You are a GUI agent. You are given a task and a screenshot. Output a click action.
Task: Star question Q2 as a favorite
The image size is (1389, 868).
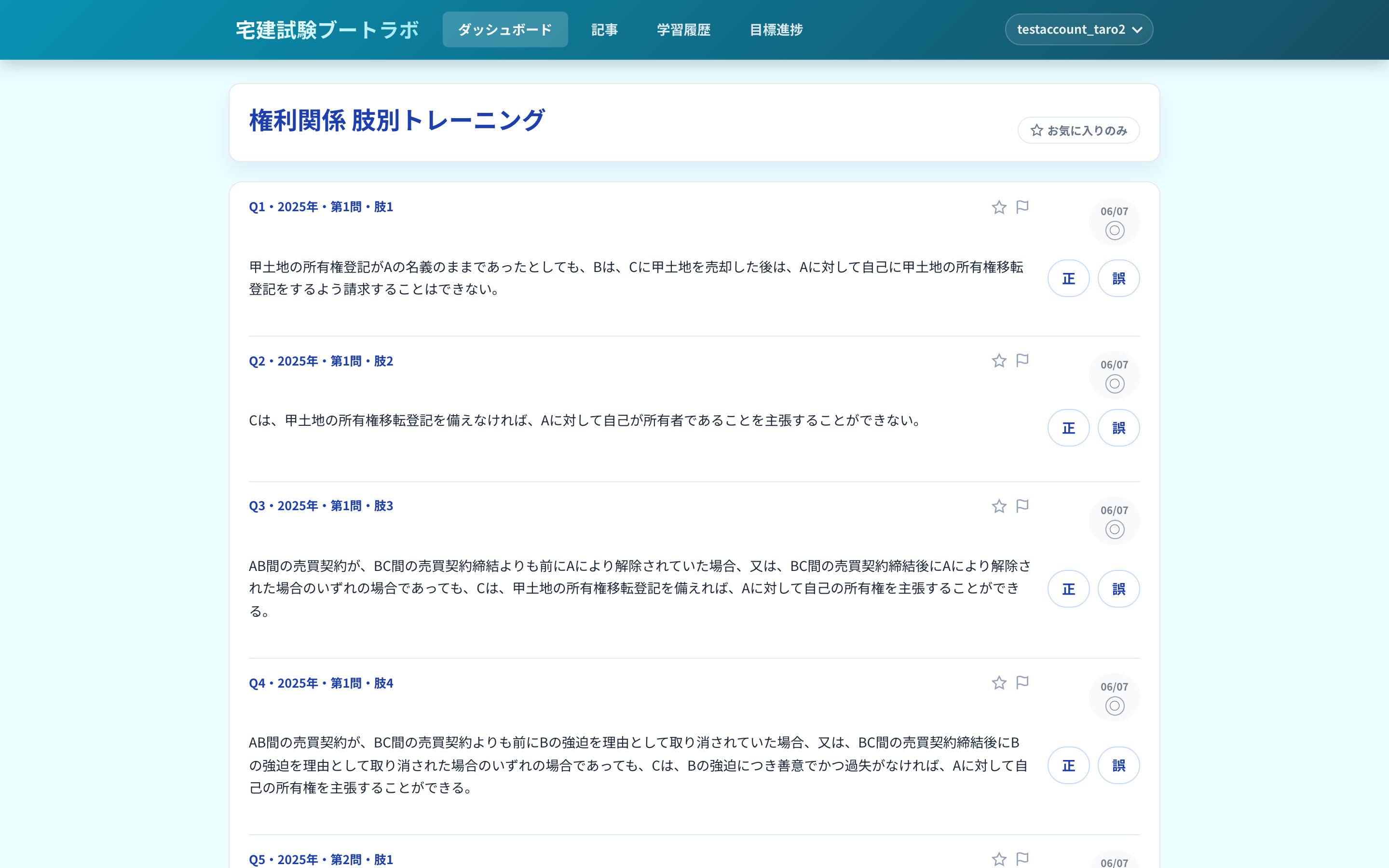[999, 361]
